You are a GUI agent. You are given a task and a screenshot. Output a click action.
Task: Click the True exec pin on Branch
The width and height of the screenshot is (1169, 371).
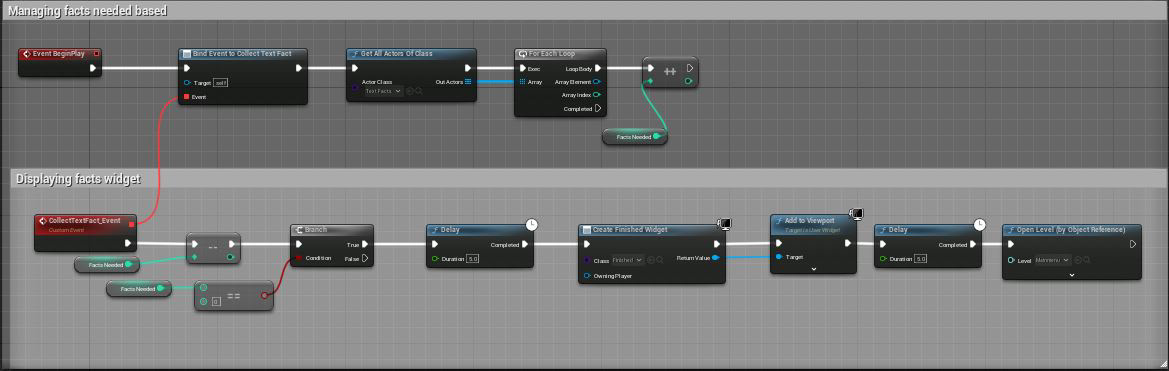(365, 244)
